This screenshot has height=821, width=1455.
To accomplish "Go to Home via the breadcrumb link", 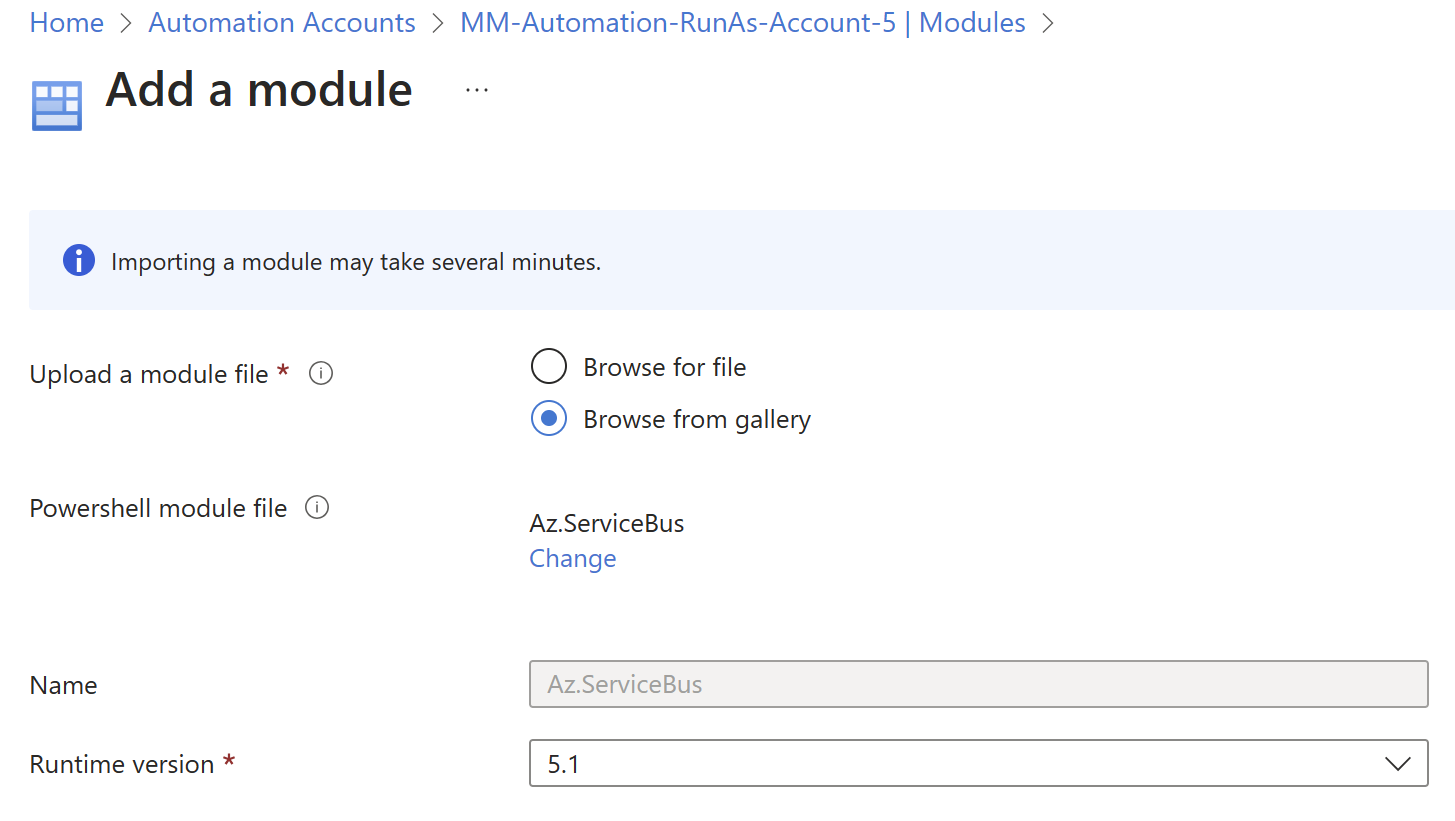I will (66, 22).
